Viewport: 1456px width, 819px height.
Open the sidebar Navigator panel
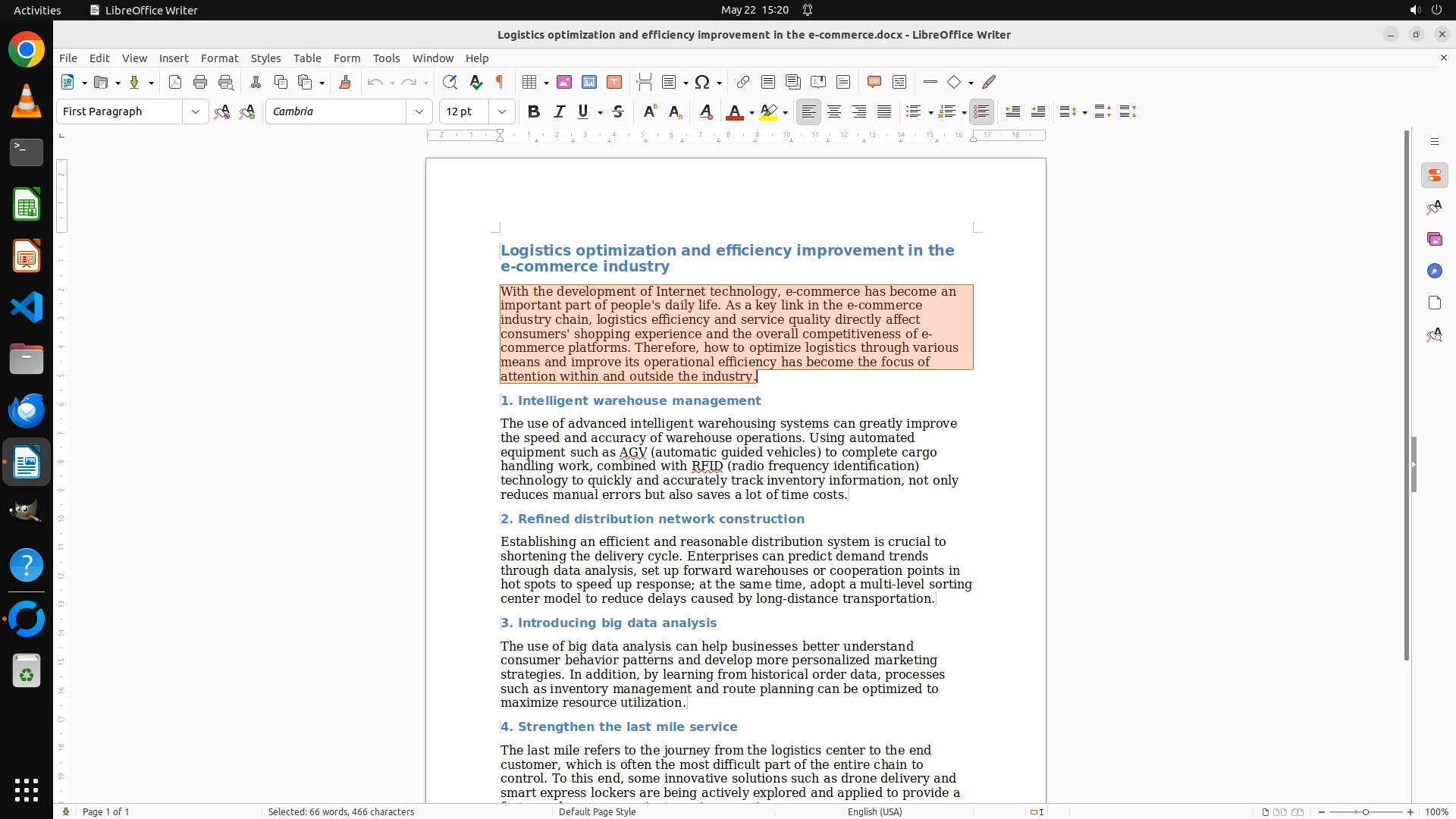tap(1434, 271)
